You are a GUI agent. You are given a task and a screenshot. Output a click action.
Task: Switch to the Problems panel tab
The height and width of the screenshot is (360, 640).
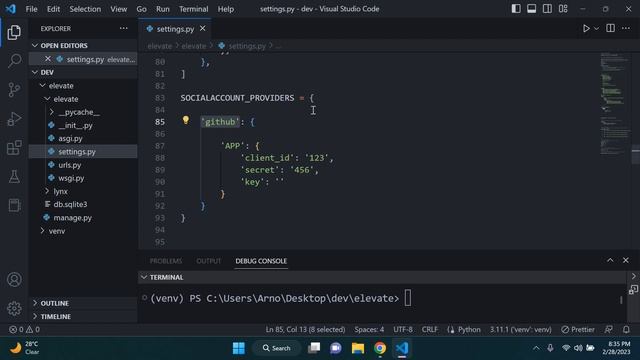166,261
